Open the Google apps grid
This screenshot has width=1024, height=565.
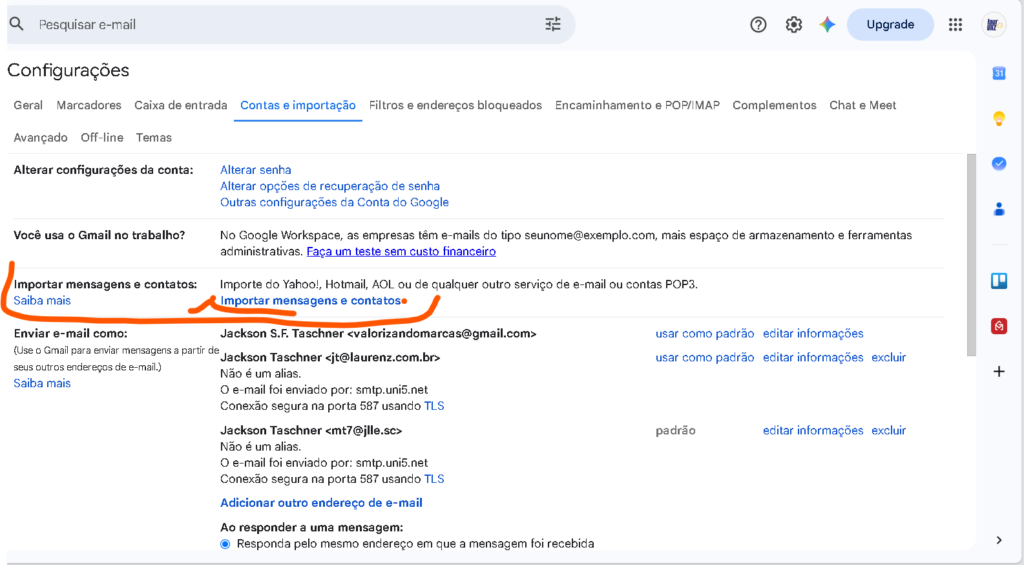point(955,25)
